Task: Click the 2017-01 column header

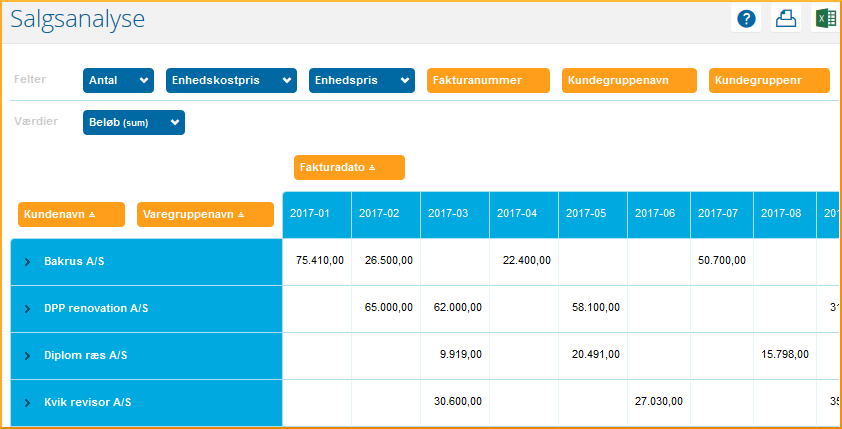Action: pyautogui.click(x=316, y=214)
